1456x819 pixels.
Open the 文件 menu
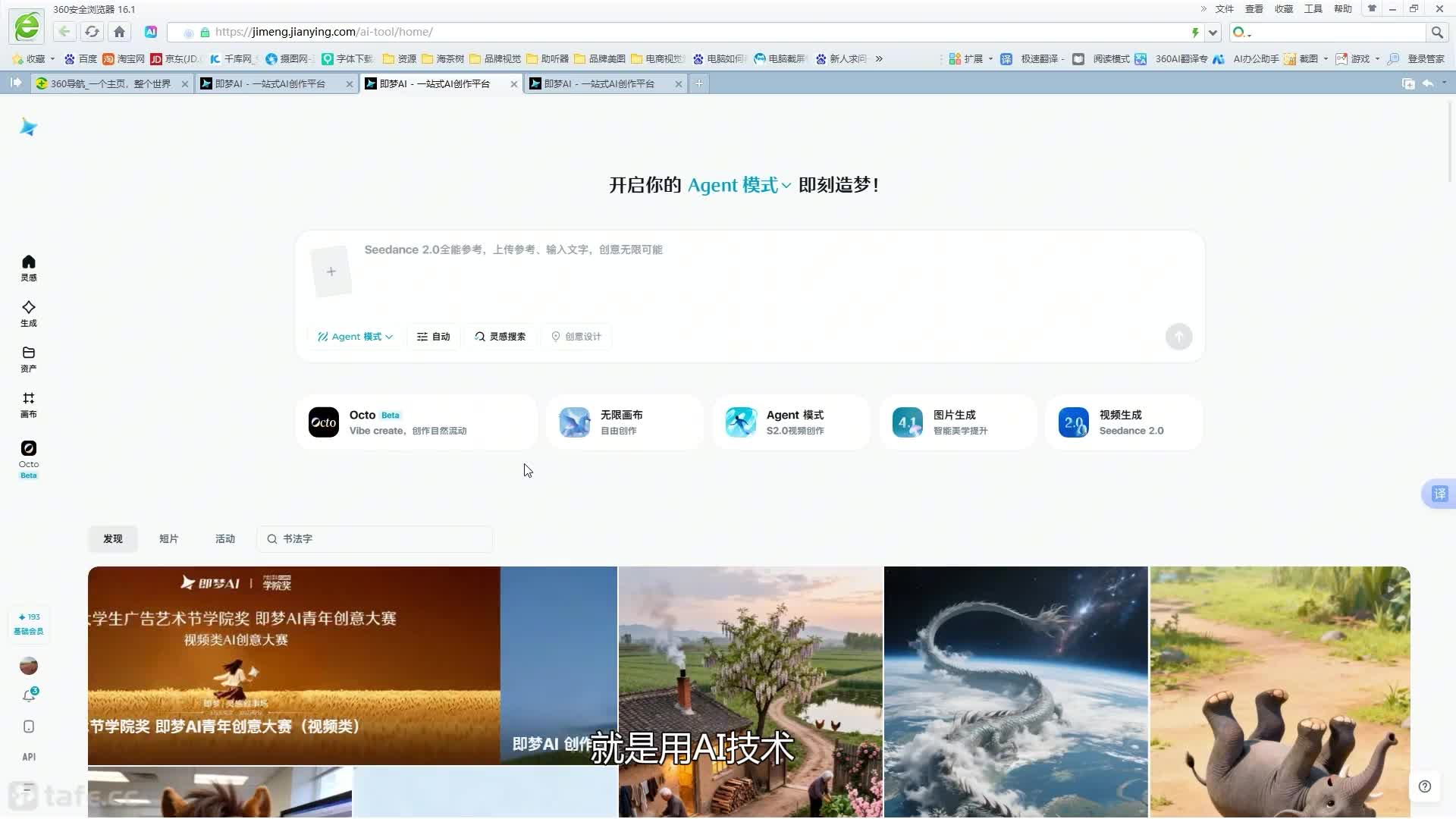pyautogui.click(x=1225, y=9)
